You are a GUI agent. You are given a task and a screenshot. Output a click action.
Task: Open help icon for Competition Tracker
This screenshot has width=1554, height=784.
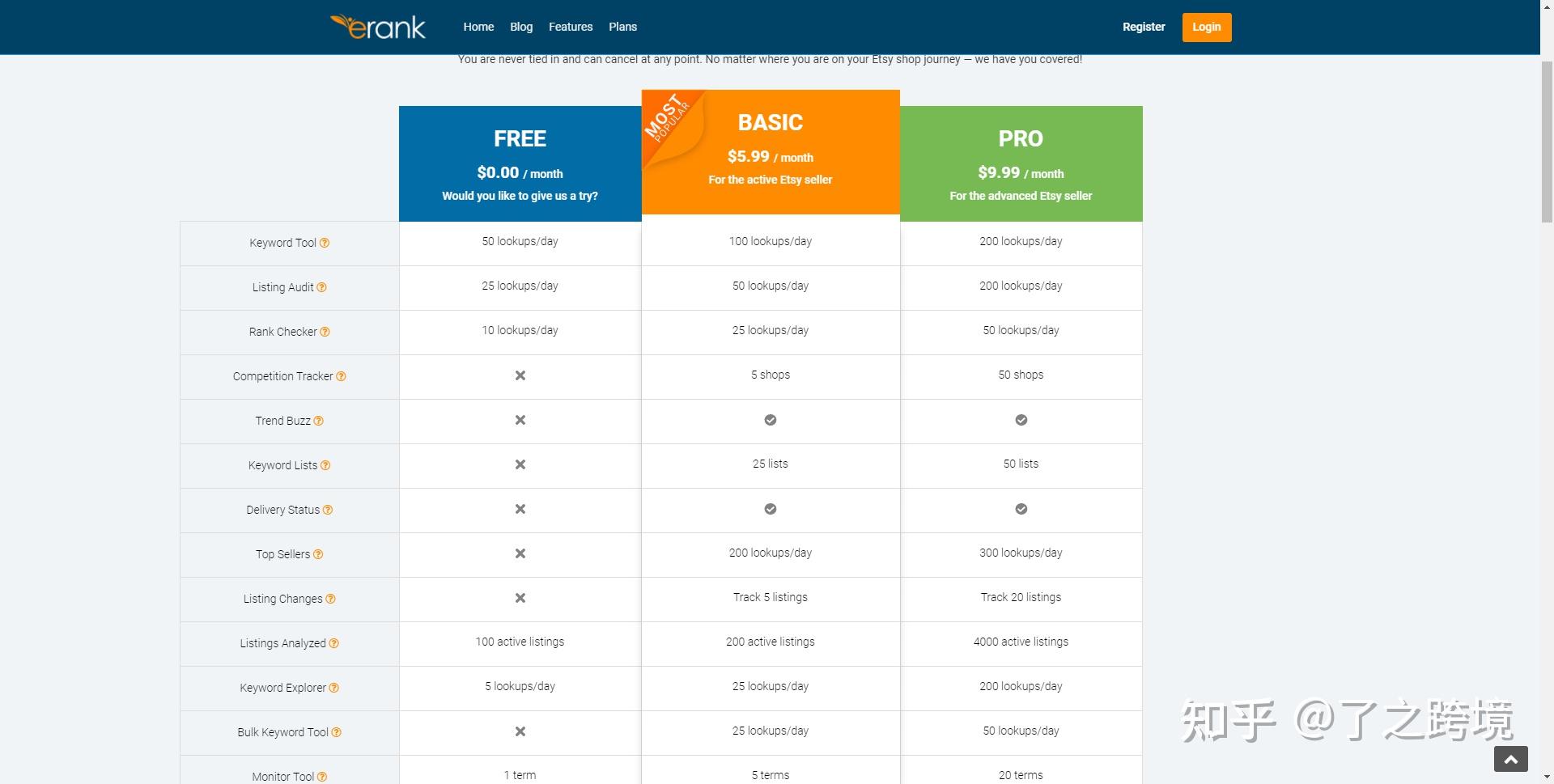(x=341, y=376)
